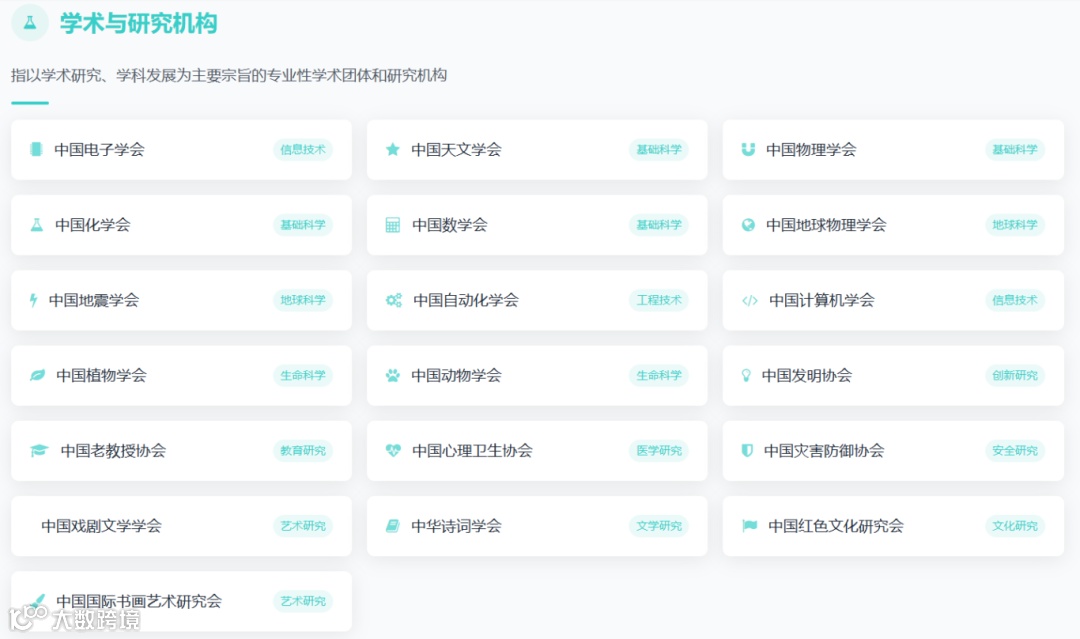Image resolution: width=1080 pixels, height=639 pixels.
Task: Click 工程技术 tag on 中国自动化学会 card
Action: [658, 300]
